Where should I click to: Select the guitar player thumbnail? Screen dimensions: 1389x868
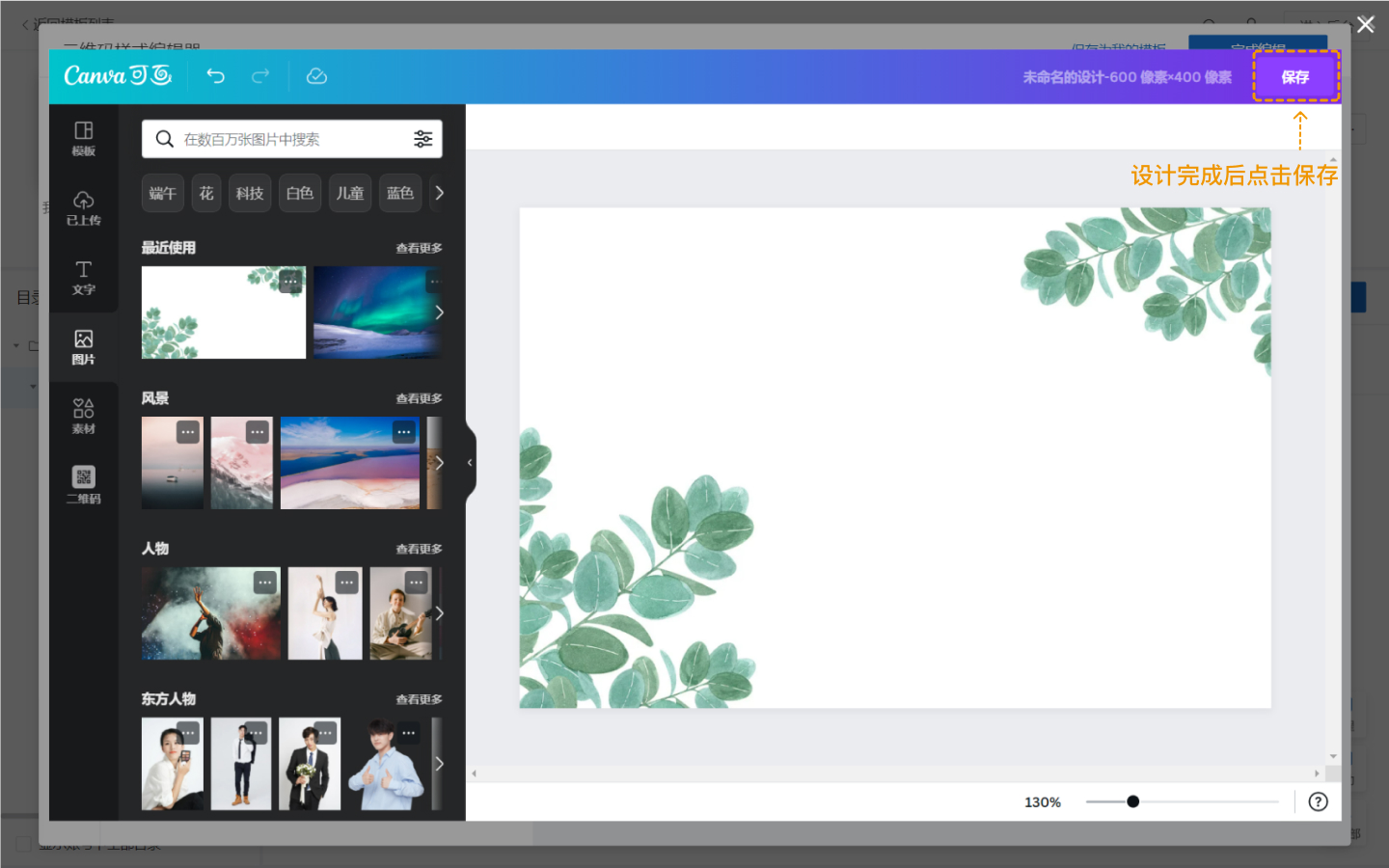click(401, 613)
